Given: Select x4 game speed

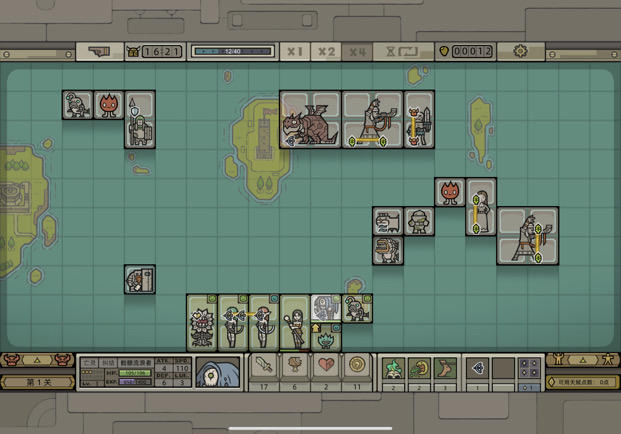Looking at the screenshot, I should [x=357, y=51].
